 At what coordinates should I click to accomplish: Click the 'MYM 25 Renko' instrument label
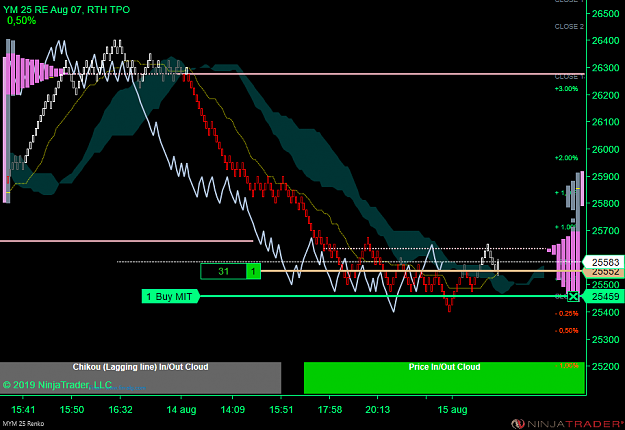click(x=23, y=424)
